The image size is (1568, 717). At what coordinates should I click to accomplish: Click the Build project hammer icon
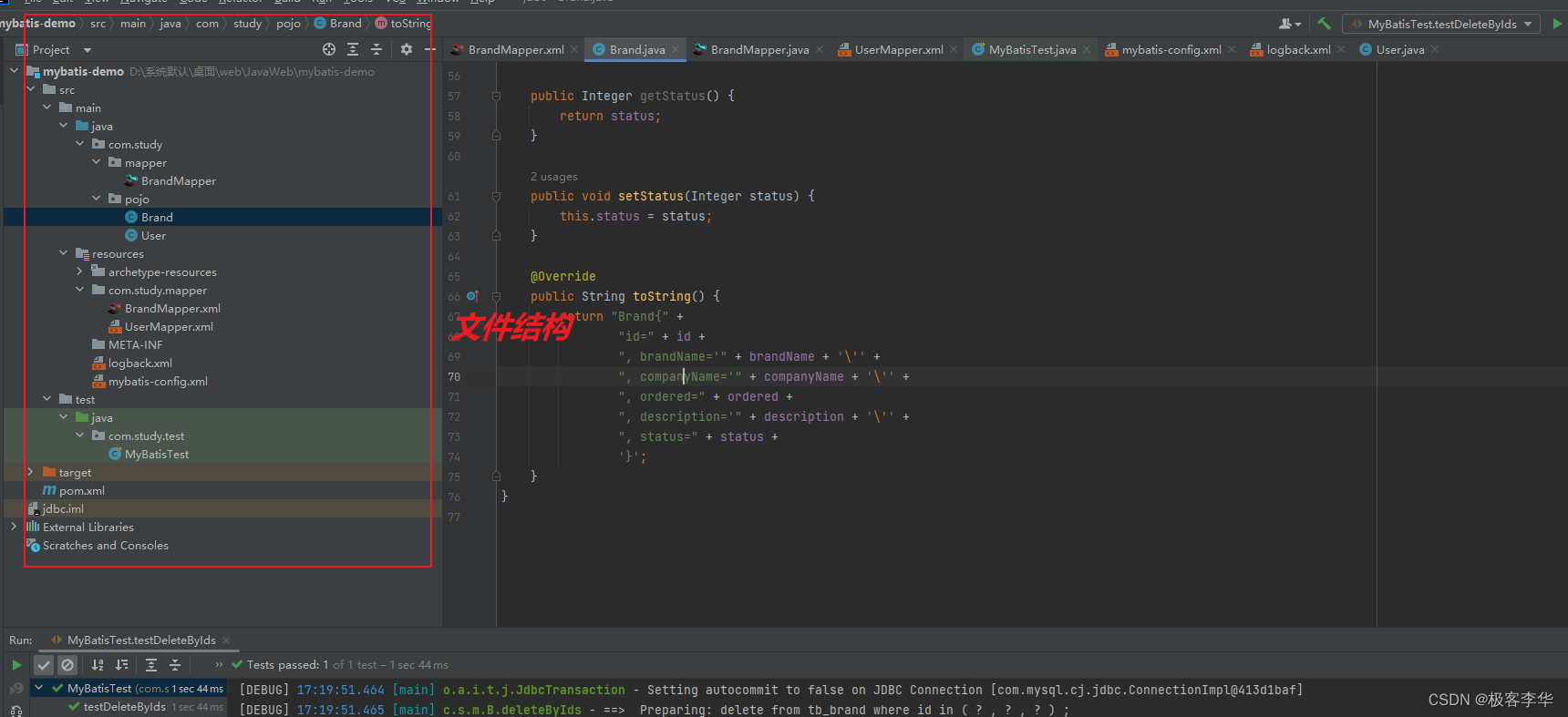(1325, 24)
